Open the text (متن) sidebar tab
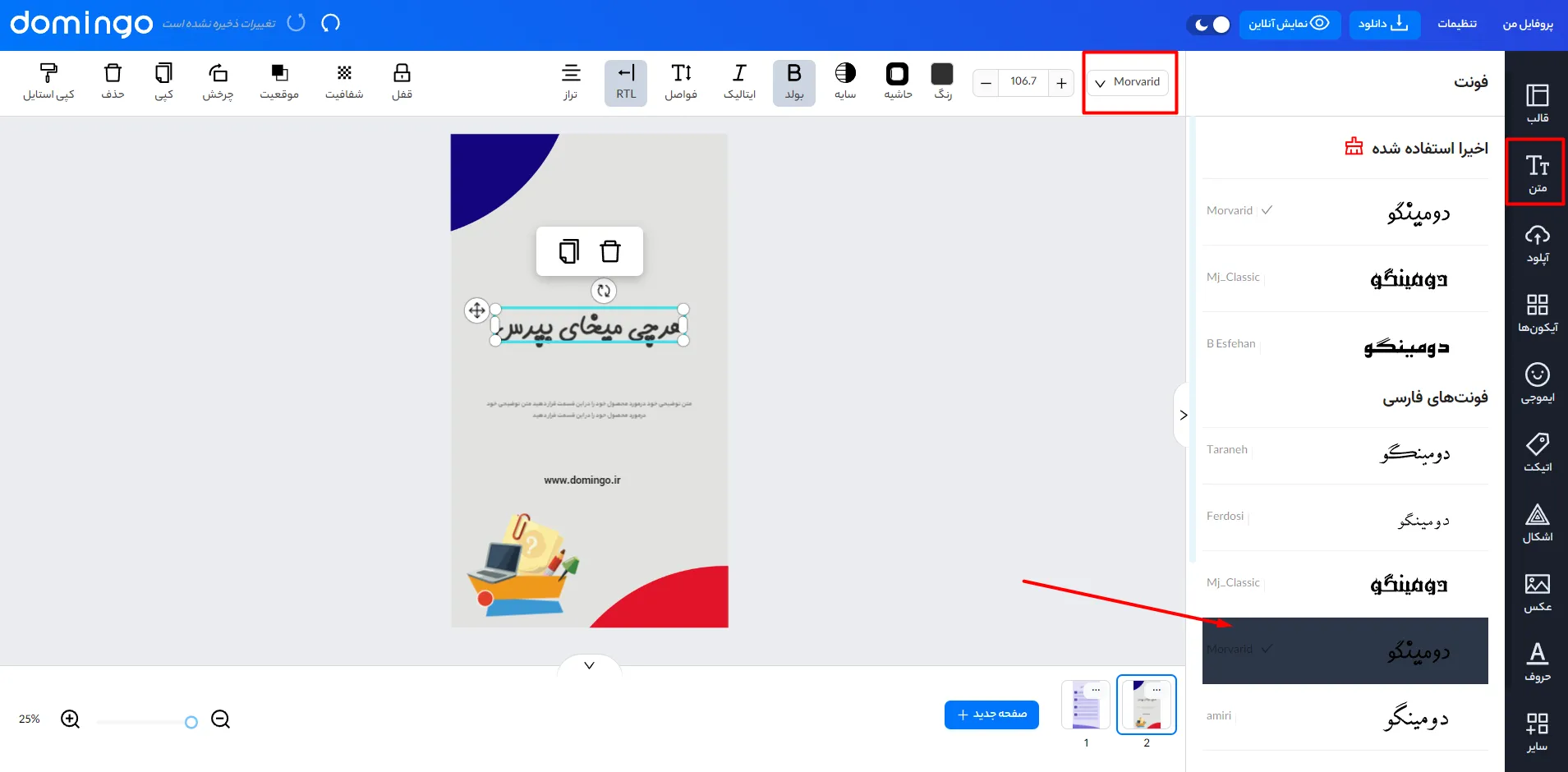 pyautogui.click(x=1537, y=172)
